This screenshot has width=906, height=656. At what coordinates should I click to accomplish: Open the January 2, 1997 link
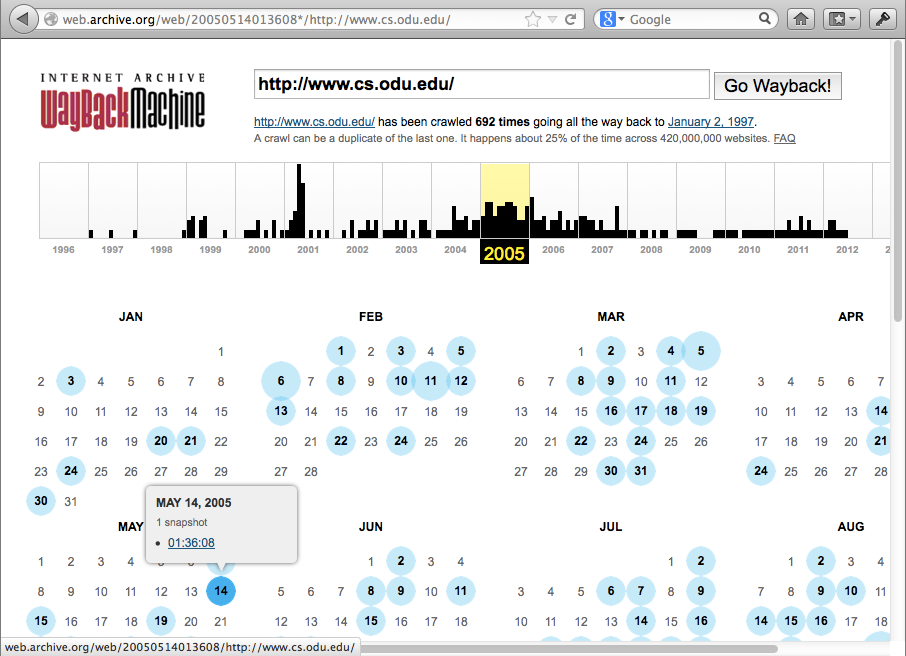[x=711, y=122]
